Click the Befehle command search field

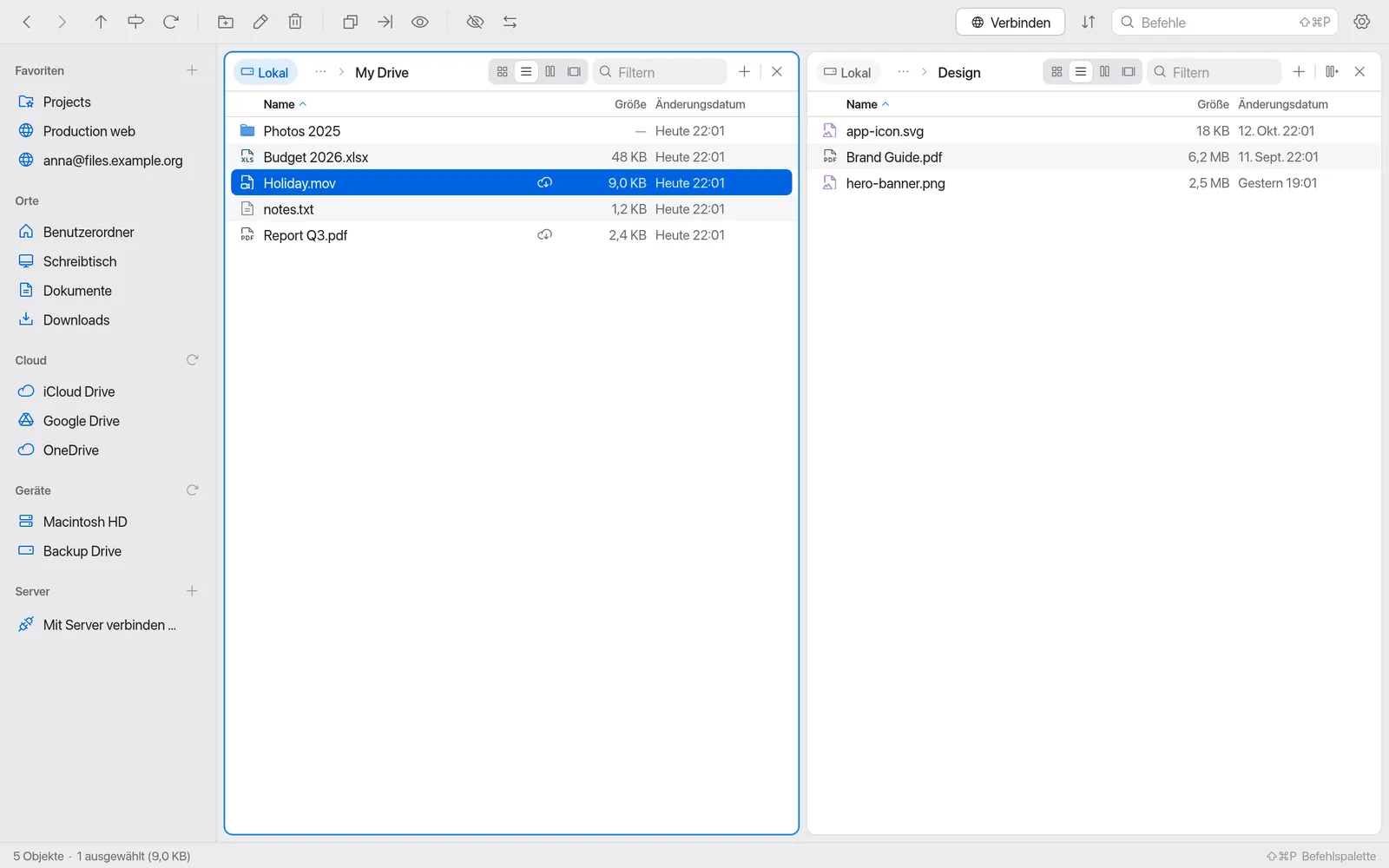[1225, 23]
